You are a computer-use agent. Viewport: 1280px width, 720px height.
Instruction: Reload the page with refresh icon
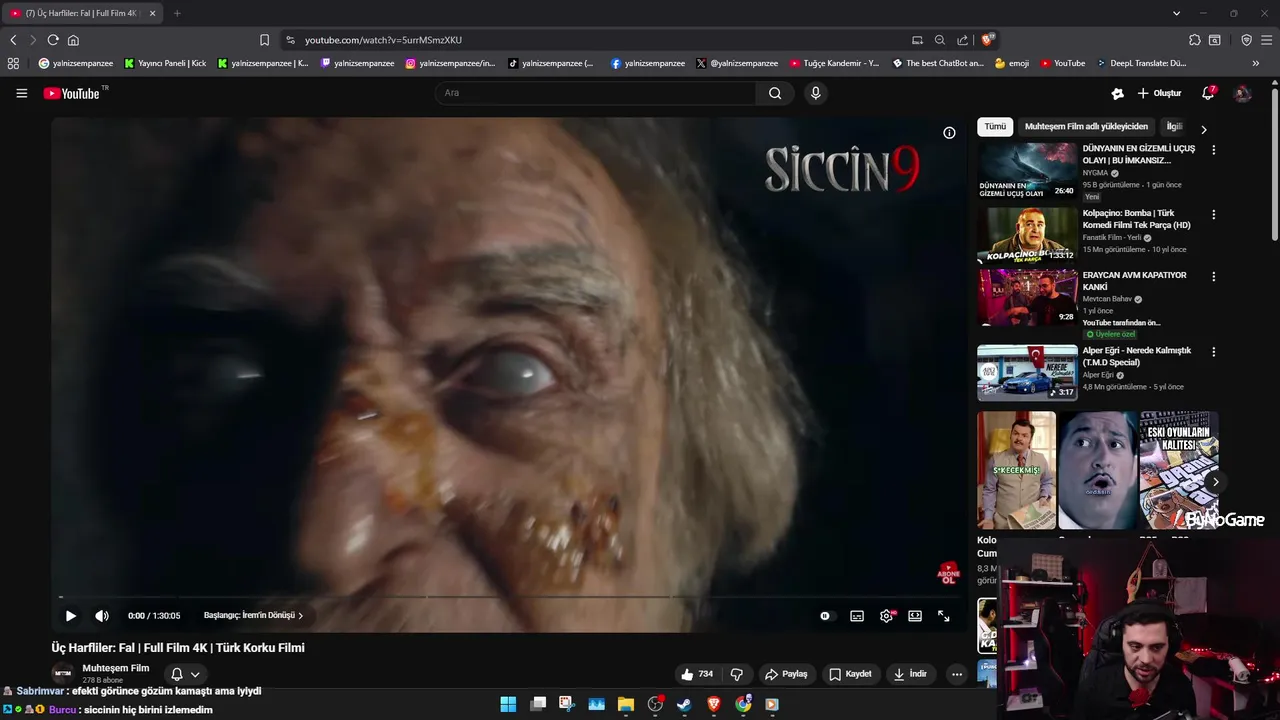[x=53, y=40]
